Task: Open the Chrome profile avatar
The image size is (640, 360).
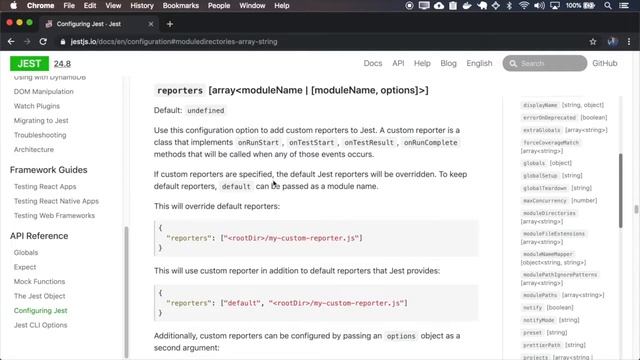Action: (612, 42)
